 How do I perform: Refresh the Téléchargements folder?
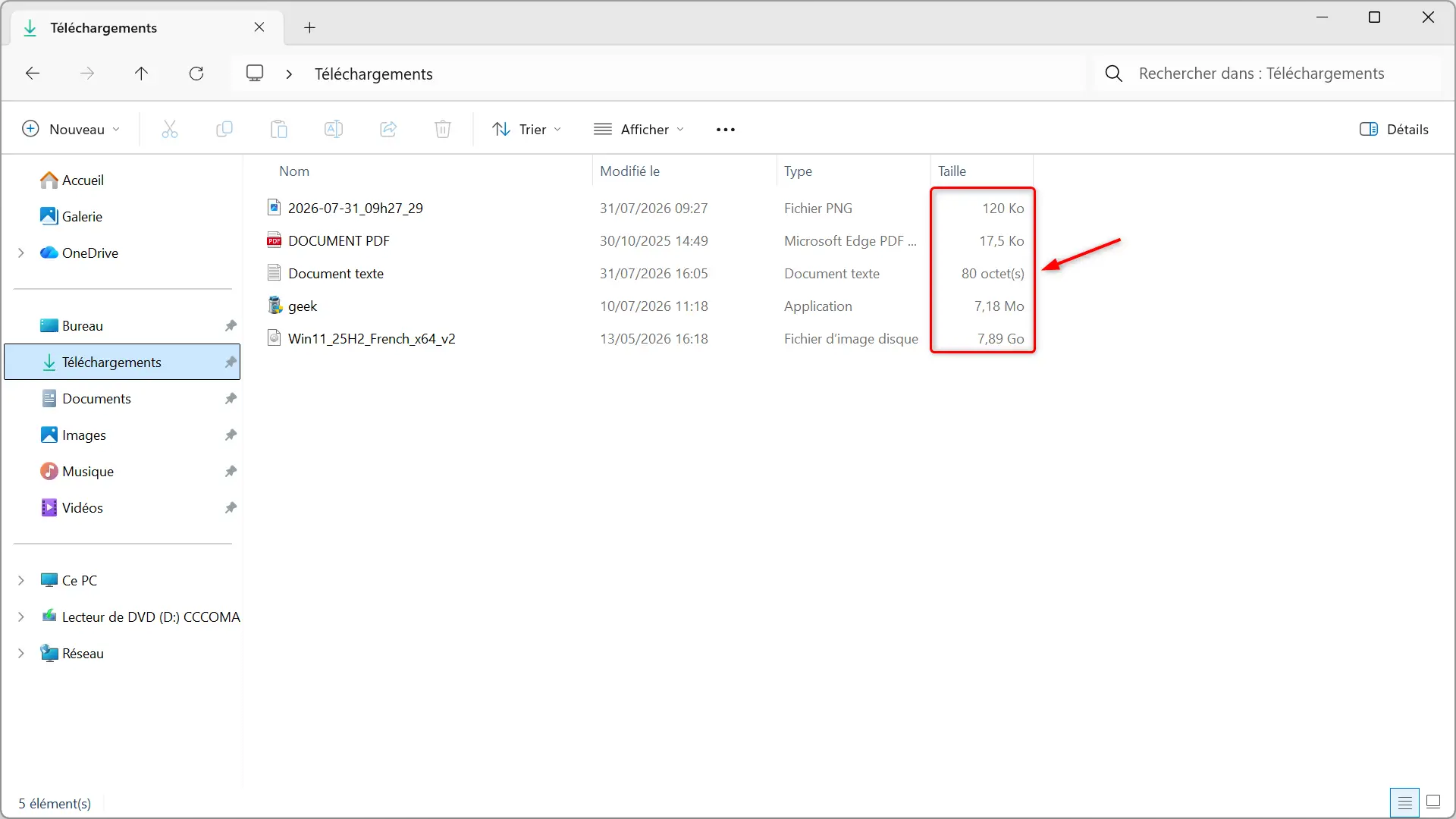[x=196, y=74]
